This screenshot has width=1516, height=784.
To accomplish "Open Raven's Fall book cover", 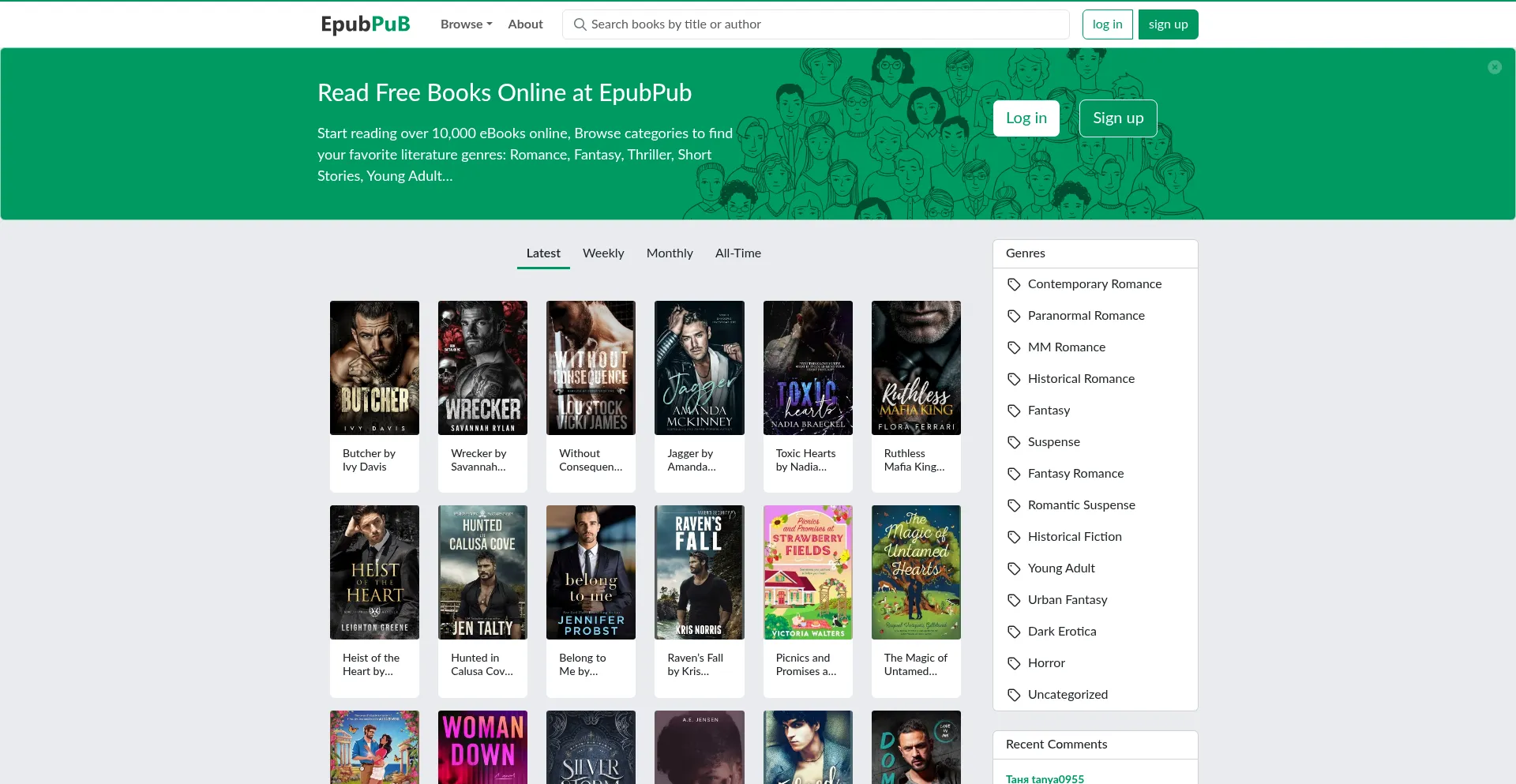I will [x=699, y=572].
